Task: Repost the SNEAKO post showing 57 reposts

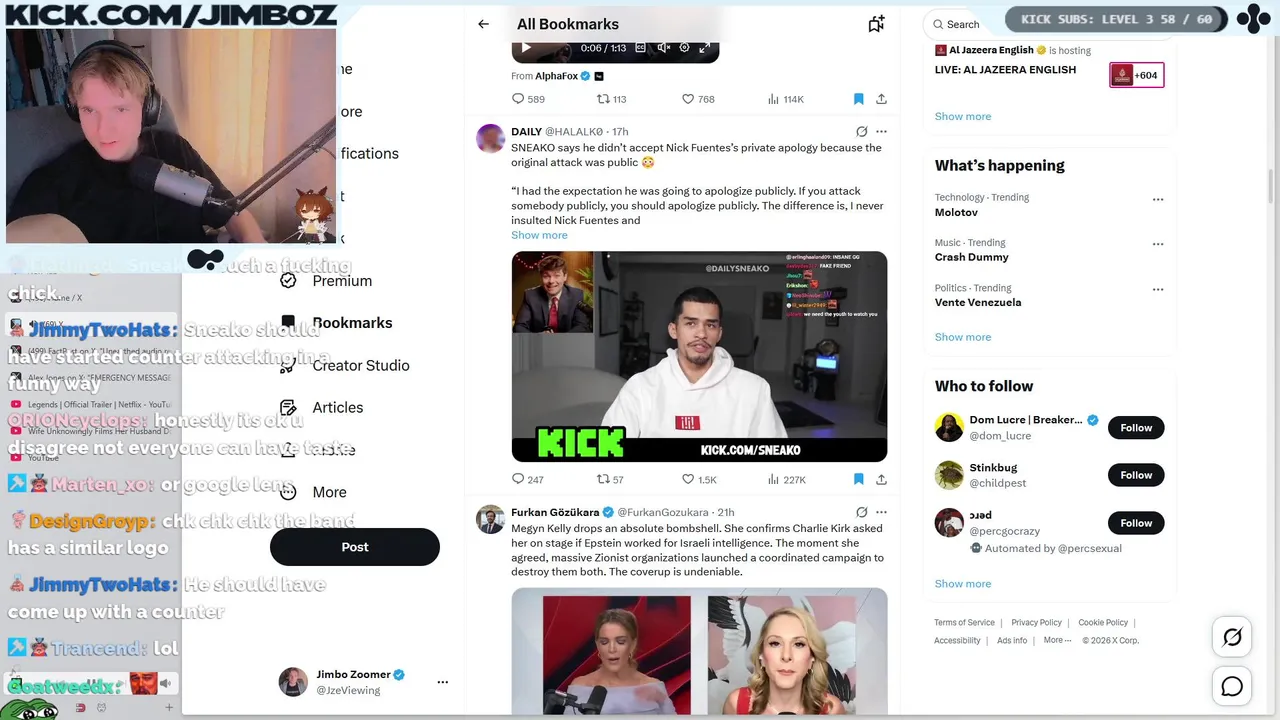Action: (610, 479)
